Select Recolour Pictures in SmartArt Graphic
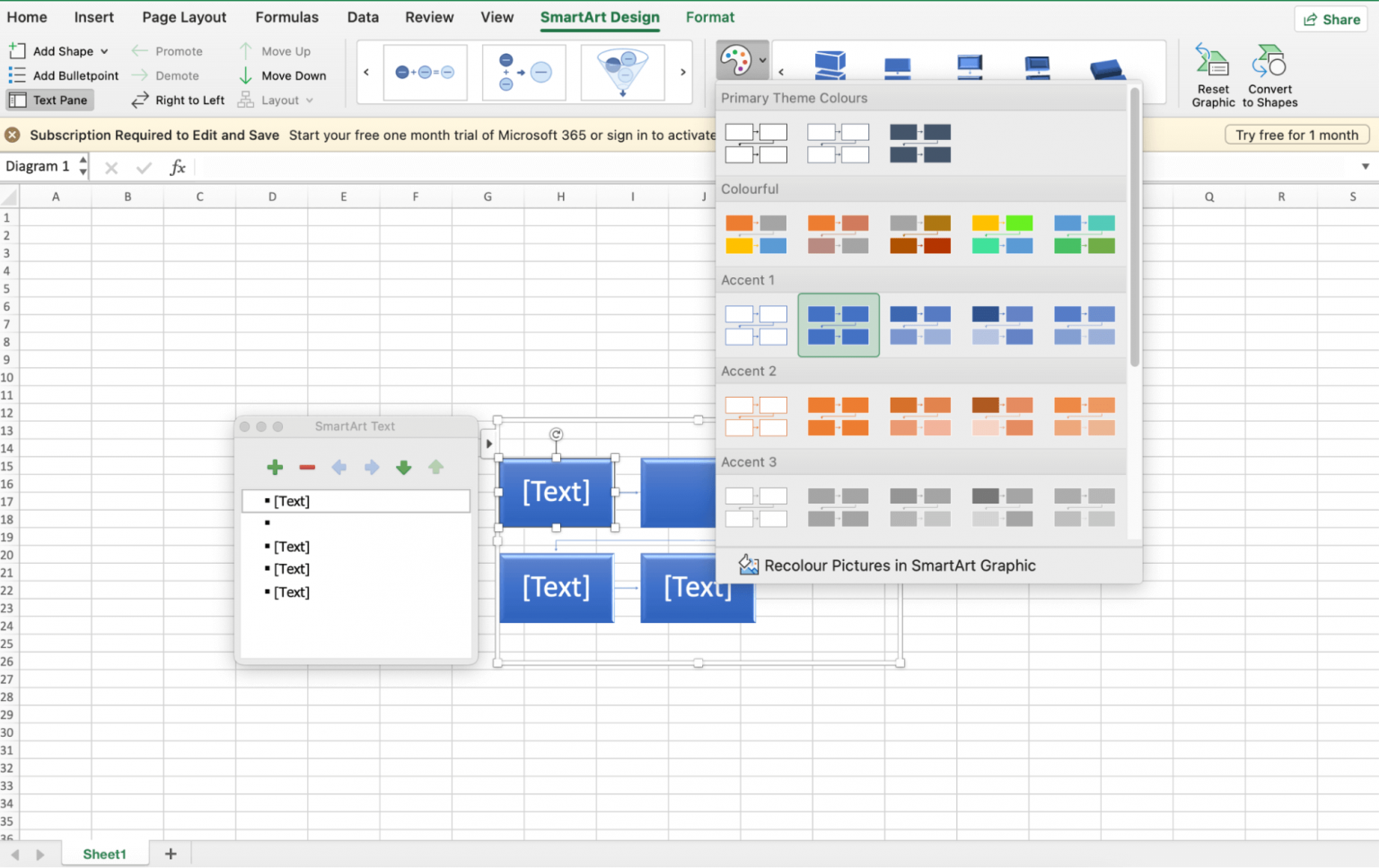The width and height of the screenshot is (1379, 868). click(x=899, y=565)
